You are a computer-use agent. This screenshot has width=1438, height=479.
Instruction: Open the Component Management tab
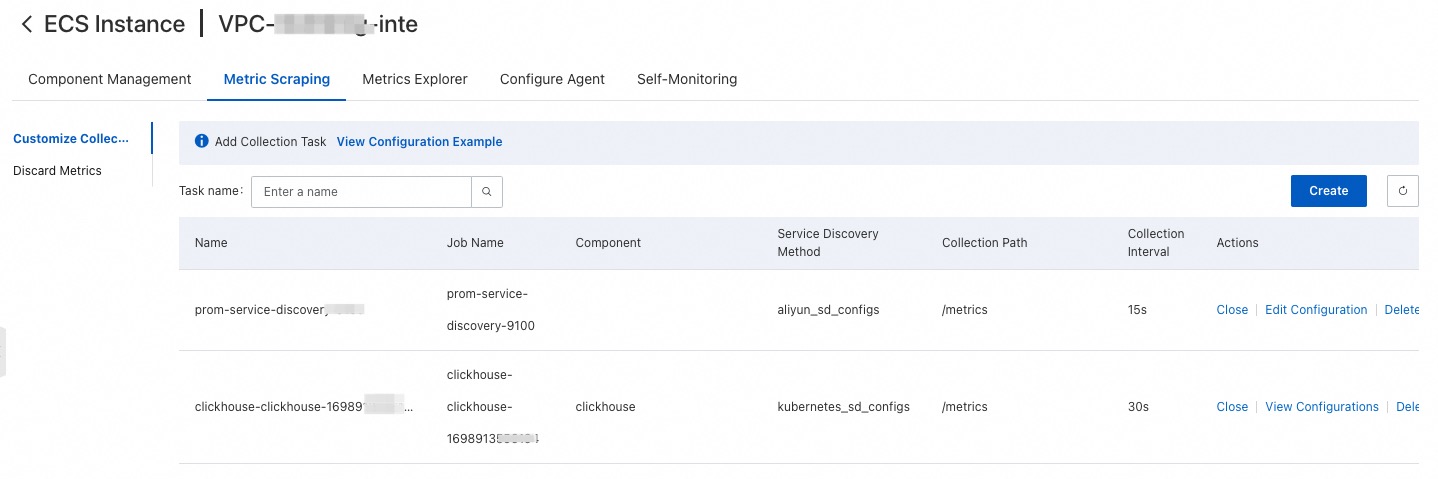(110, 79)
